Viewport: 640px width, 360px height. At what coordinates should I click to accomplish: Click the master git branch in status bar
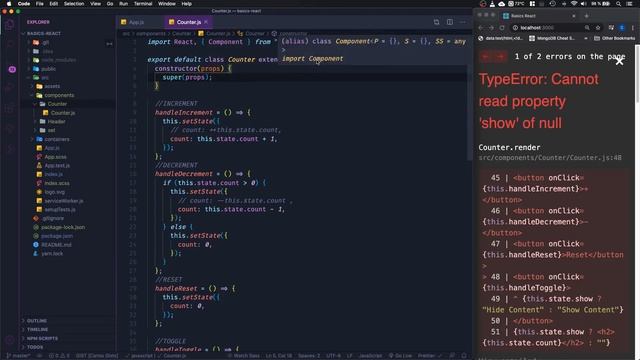[x=19, y=356]
